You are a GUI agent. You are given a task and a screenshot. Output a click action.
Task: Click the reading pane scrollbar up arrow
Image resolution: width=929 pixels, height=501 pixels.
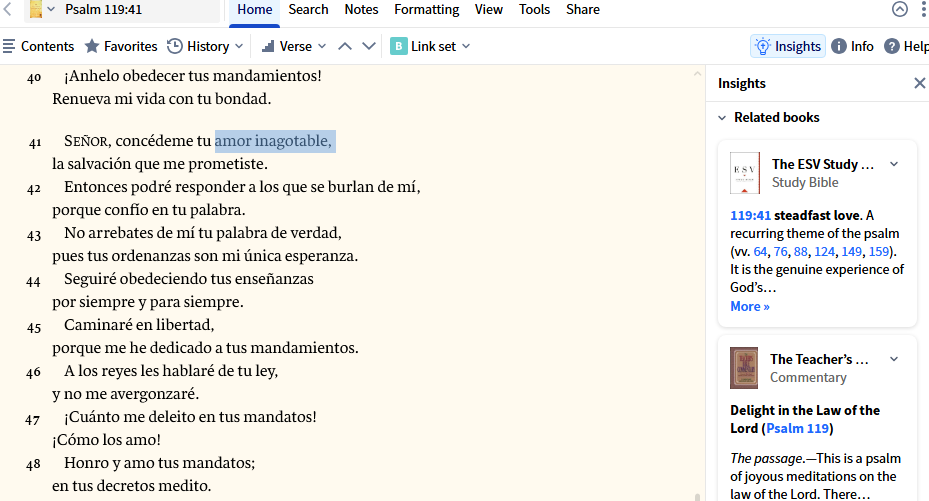[x=697, y=73]
